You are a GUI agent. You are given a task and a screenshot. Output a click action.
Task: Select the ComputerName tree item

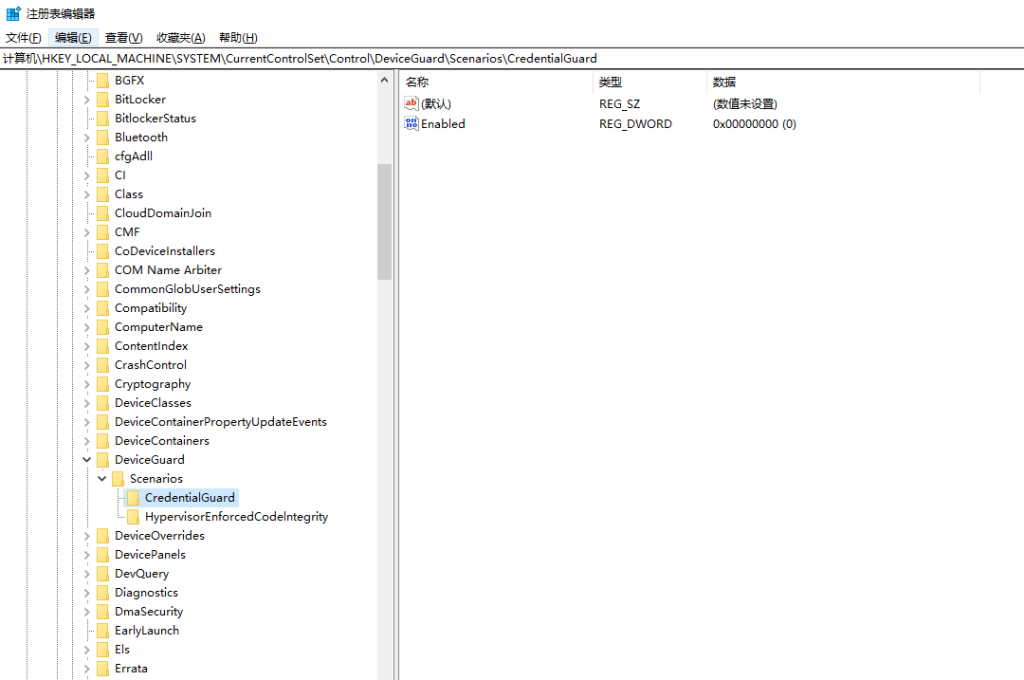(x=158, y=327)
